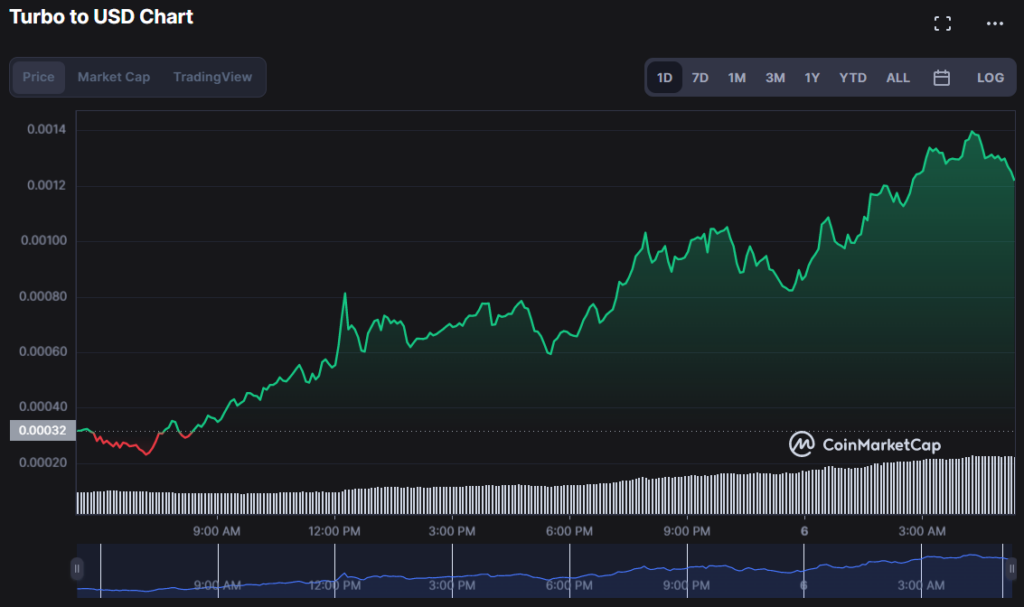The image size is (1024, 607).
Task: Click the 0.00060 y-axis label
Action: 43,352
